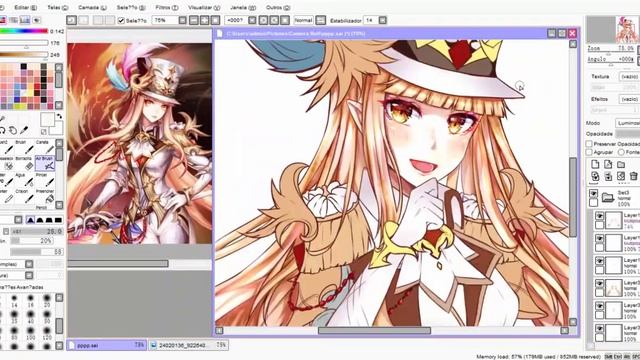The height and width of the screenshot is (360, 640).
Task: Open the Outros menu
Action: [x=278, y=7]
